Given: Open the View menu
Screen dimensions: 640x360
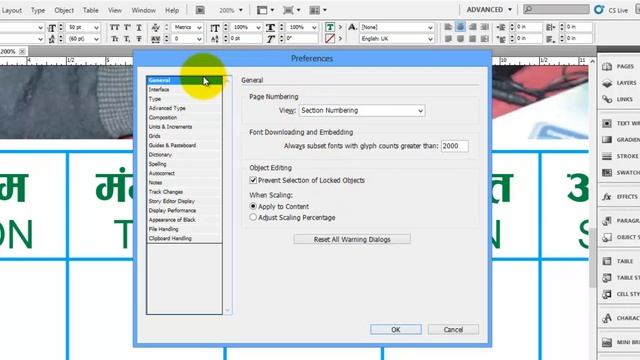Looking at the screenshot, I should [x=115, y=10].
